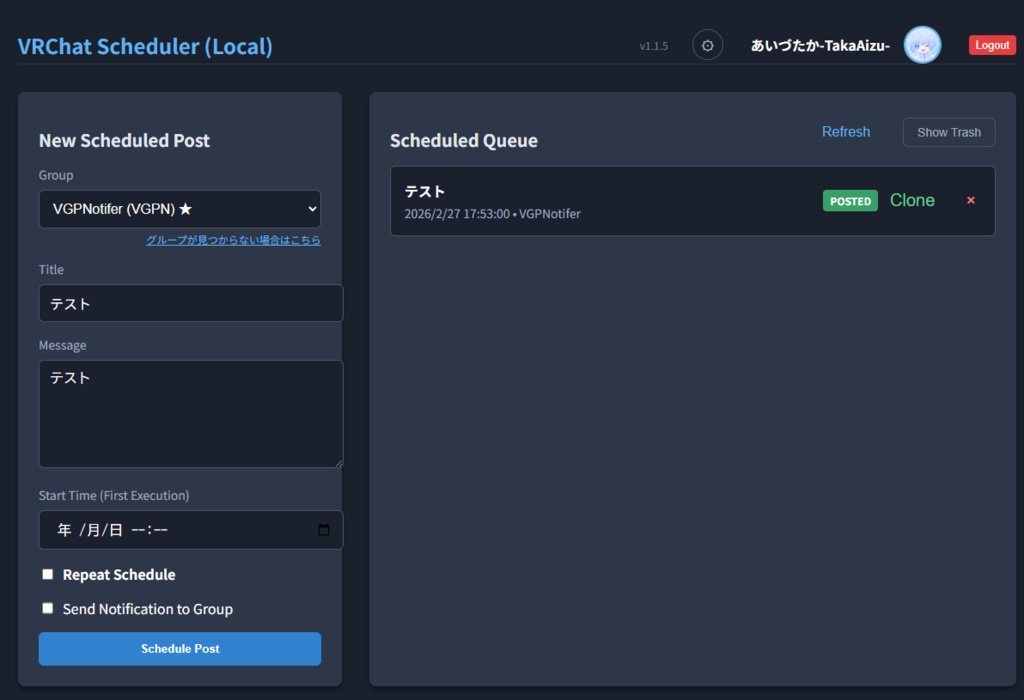This screenshot has height=700, width=1024.
Task: Click the VRChat Scheduler (Local) header title
Action: click(x=145, y=46)
